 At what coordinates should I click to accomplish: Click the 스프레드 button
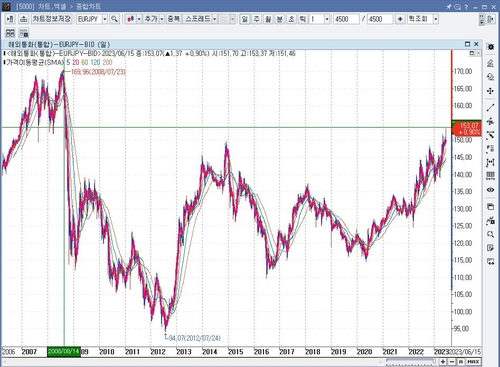point(197,19)
